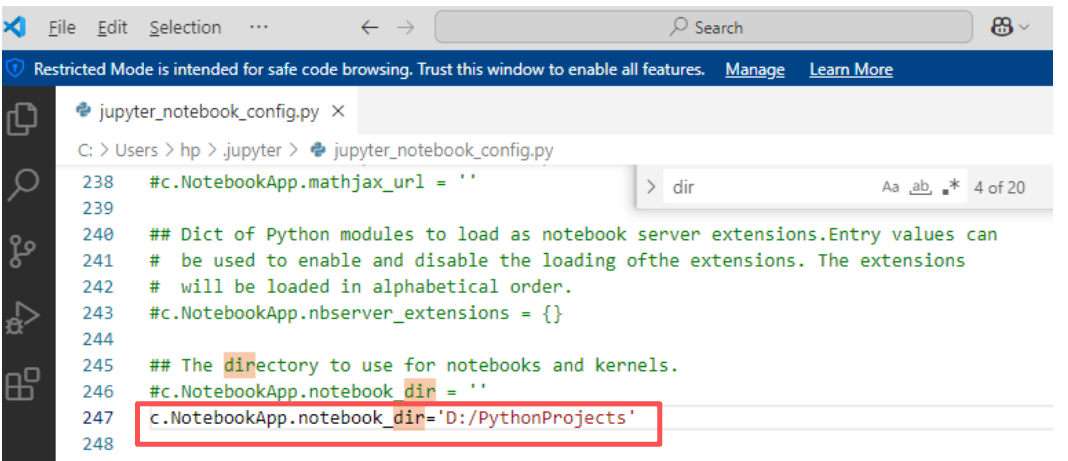This screenshot has width=1068, height=461.
Task: Open the Selection menu
Action: click(185, 27)
